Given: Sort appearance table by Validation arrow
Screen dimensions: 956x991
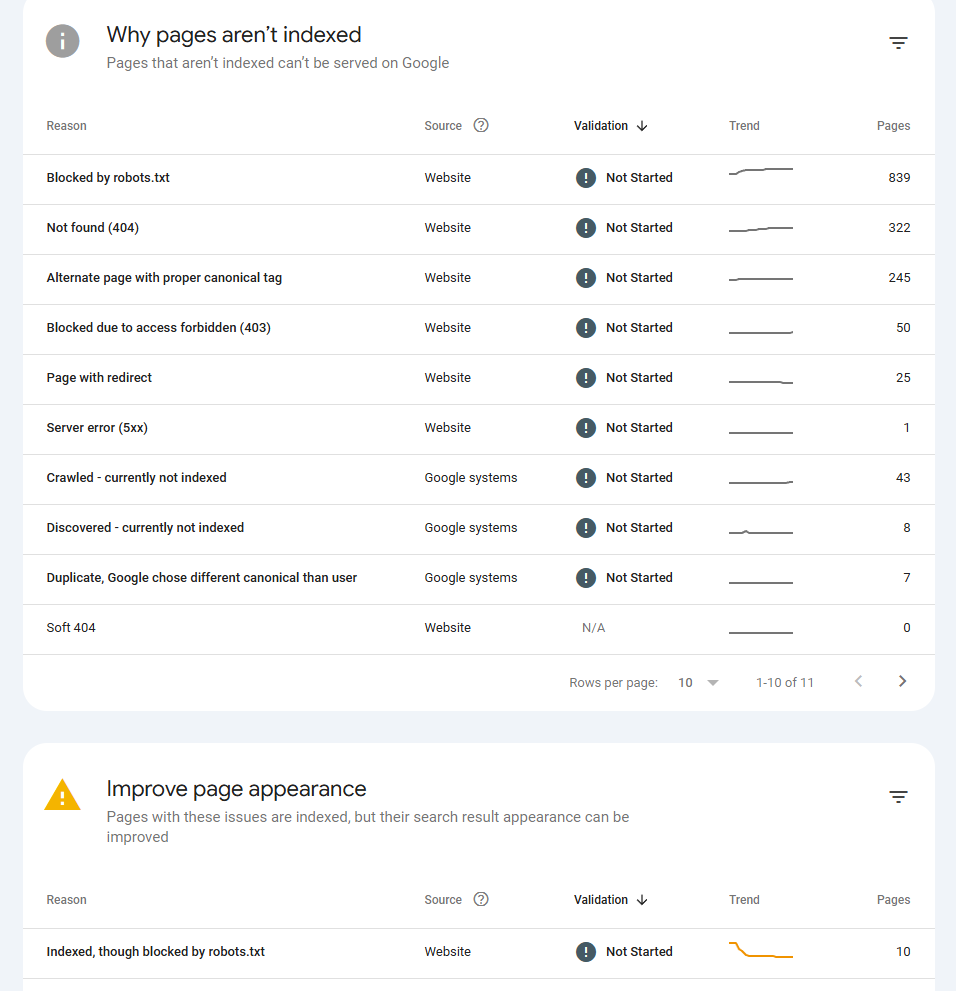Looking at the screenshot, I should click(x=642, y=900).
